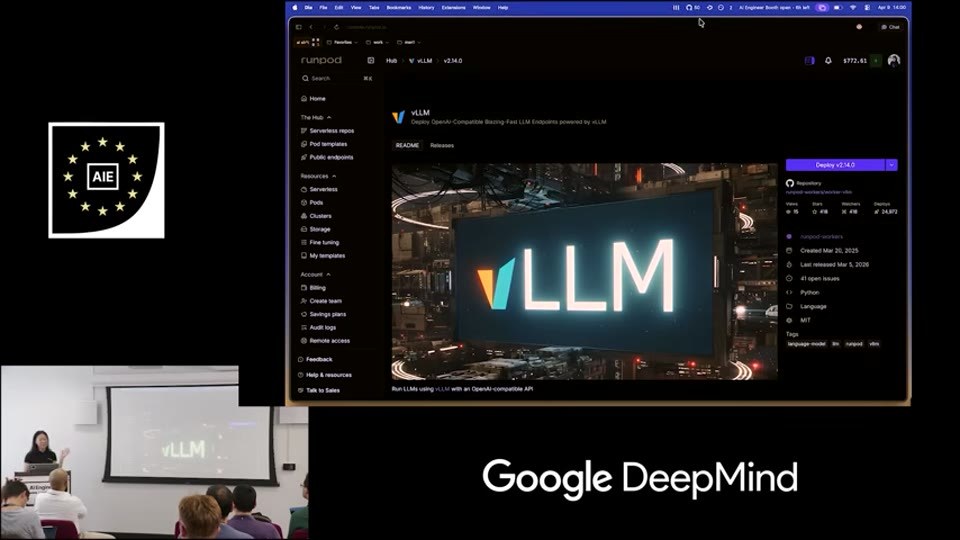Click the purple docs panel icon

809,61
